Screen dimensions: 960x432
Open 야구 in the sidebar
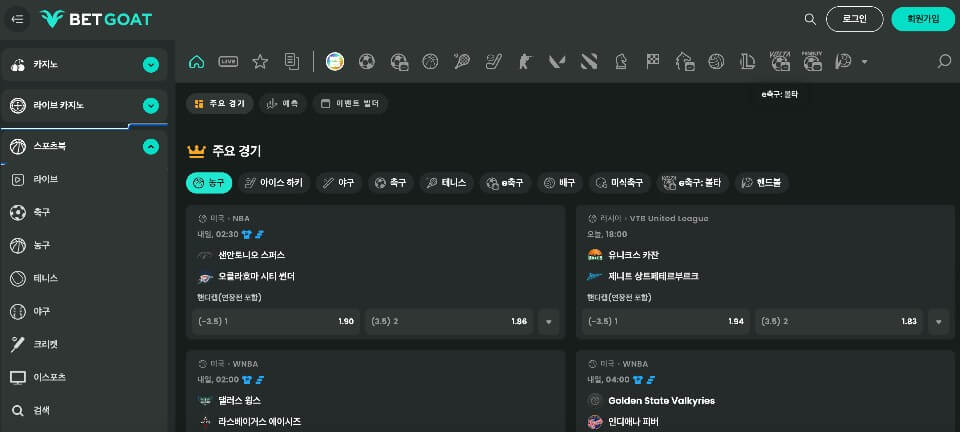[x=84, y=311]
